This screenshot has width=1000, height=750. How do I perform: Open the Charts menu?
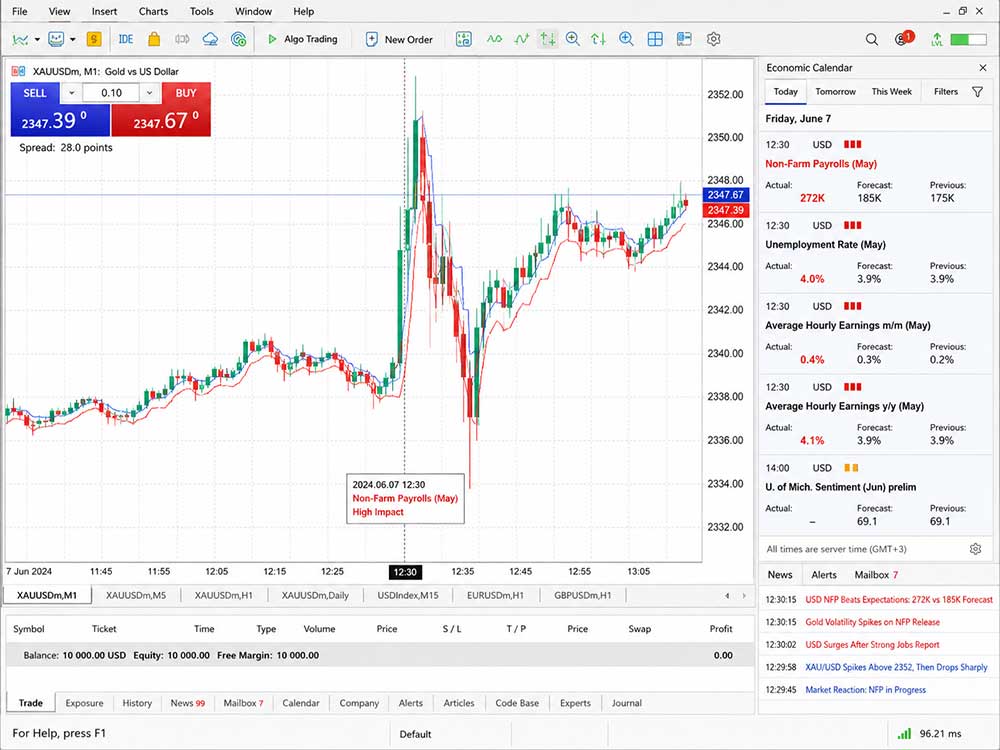tap(153, 11)
